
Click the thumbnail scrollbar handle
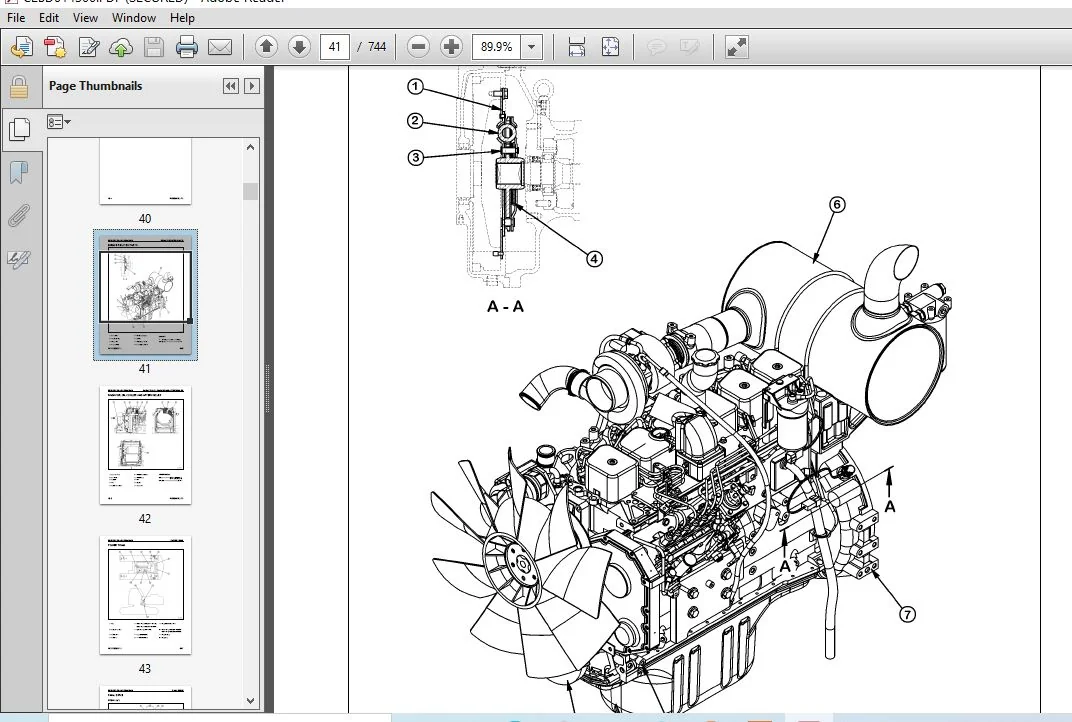click(x=250, y=191)
